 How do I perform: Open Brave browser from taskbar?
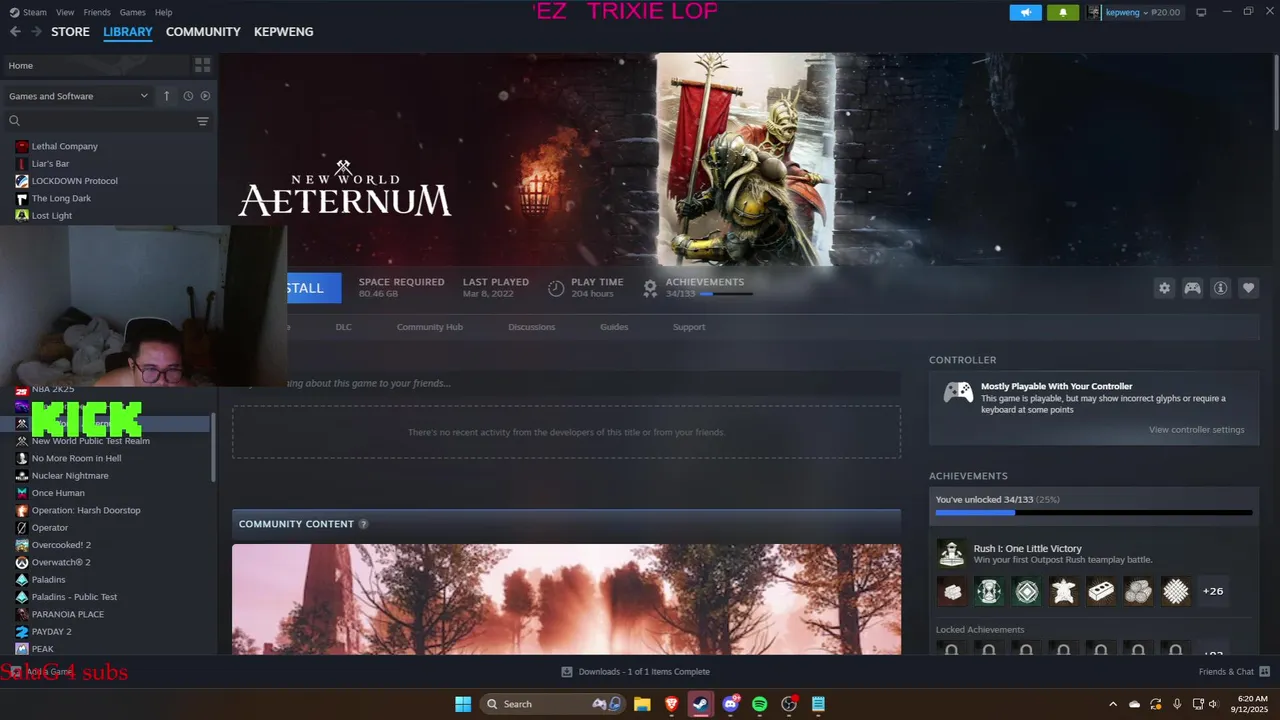click(671, 704)
